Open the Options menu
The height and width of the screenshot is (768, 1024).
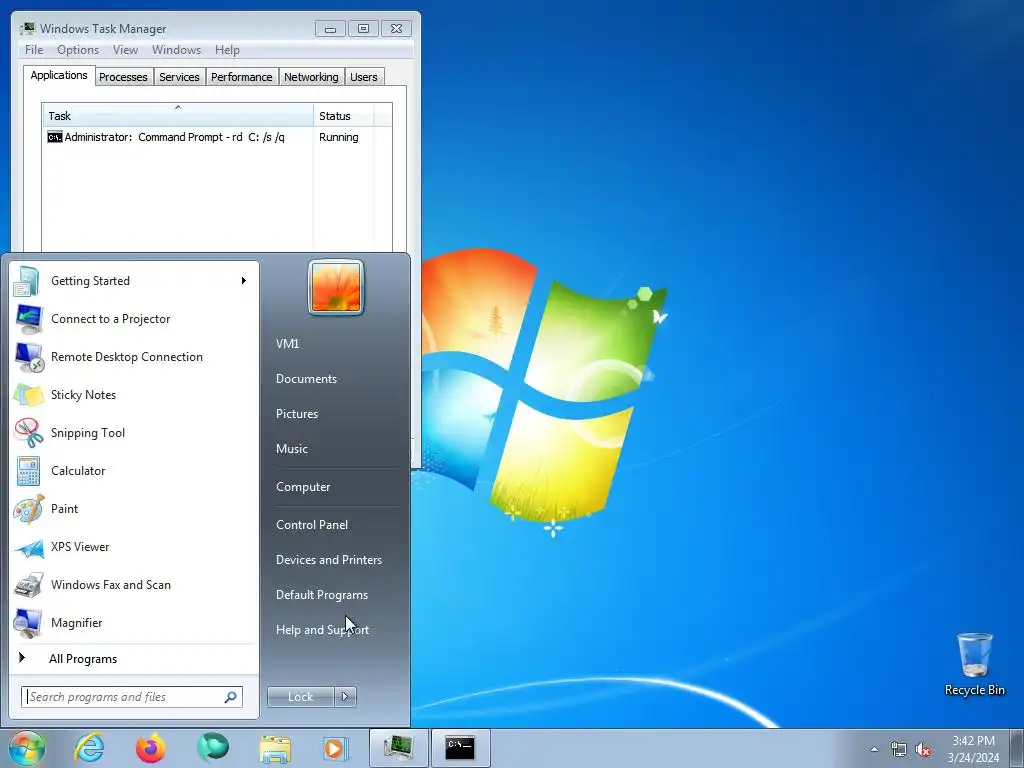click(78, 50)
